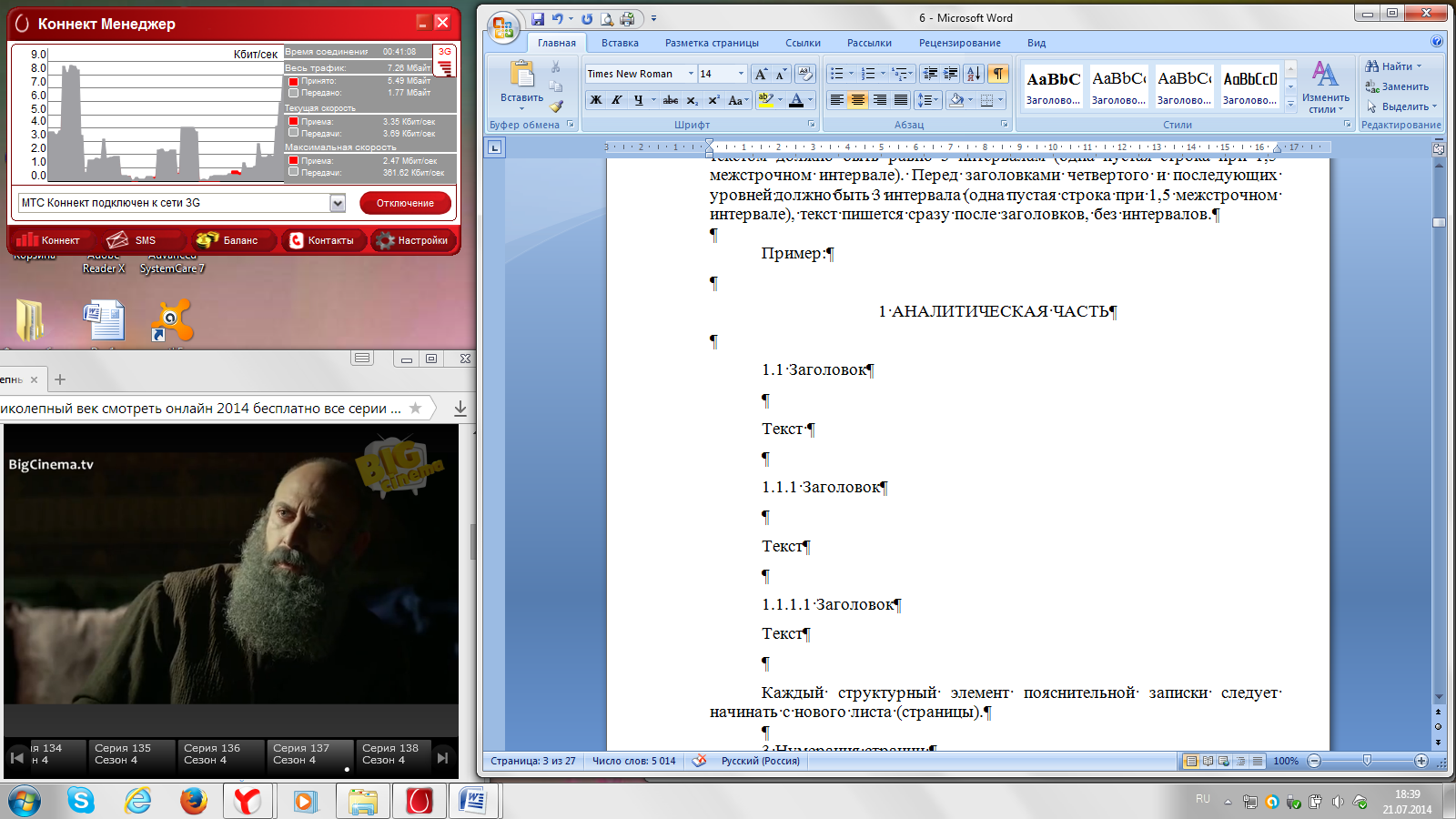Screen dimensions: 1456x819
Task: Toggle Передачи checkbox under Максимальная скорость
Action: tap(293, 172)
